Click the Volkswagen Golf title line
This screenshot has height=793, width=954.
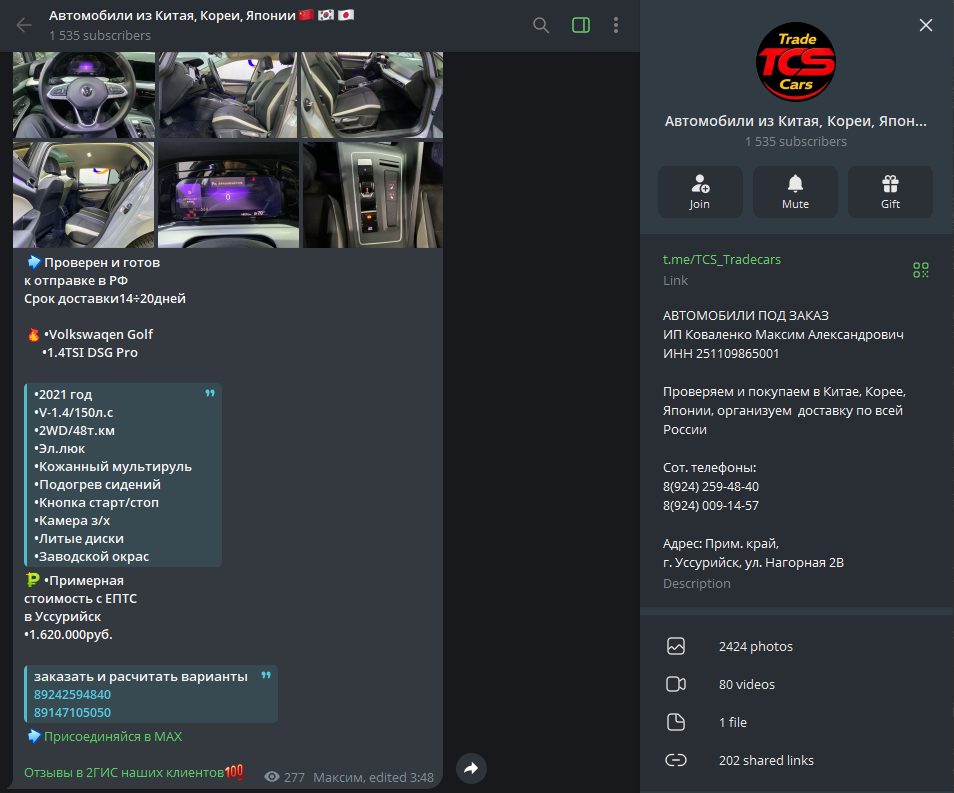(99, 334)
